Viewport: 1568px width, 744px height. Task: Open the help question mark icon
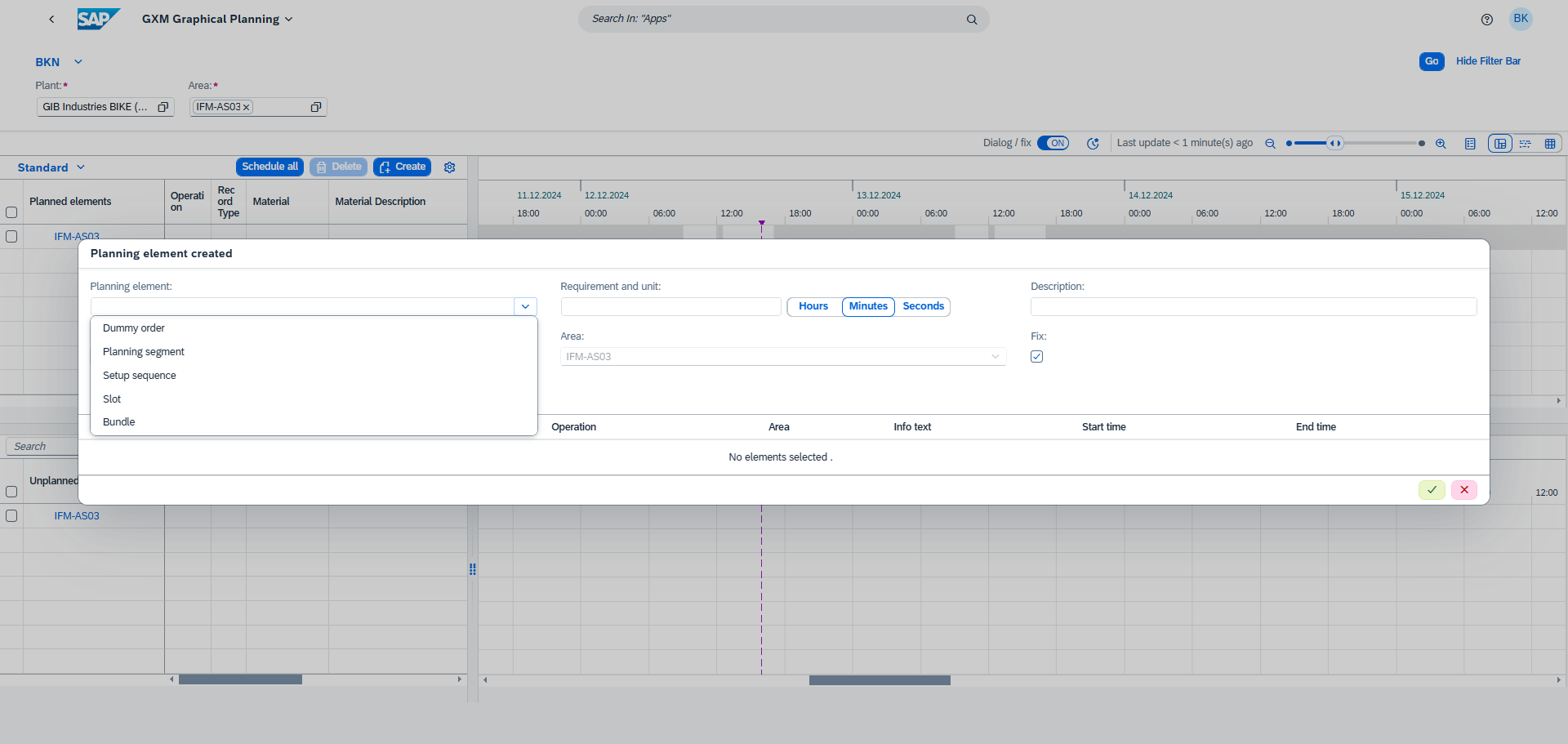pos(1486,20)
